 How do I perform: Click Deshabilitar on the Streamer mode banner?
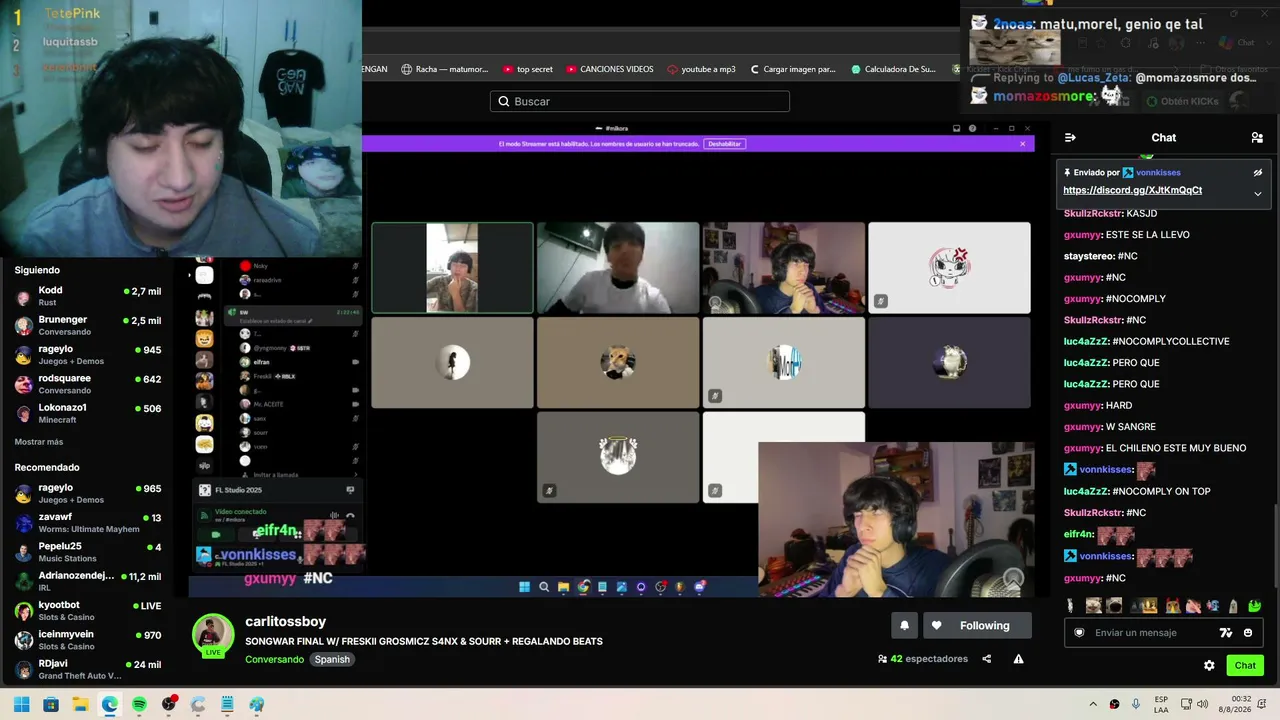(725, 144)
